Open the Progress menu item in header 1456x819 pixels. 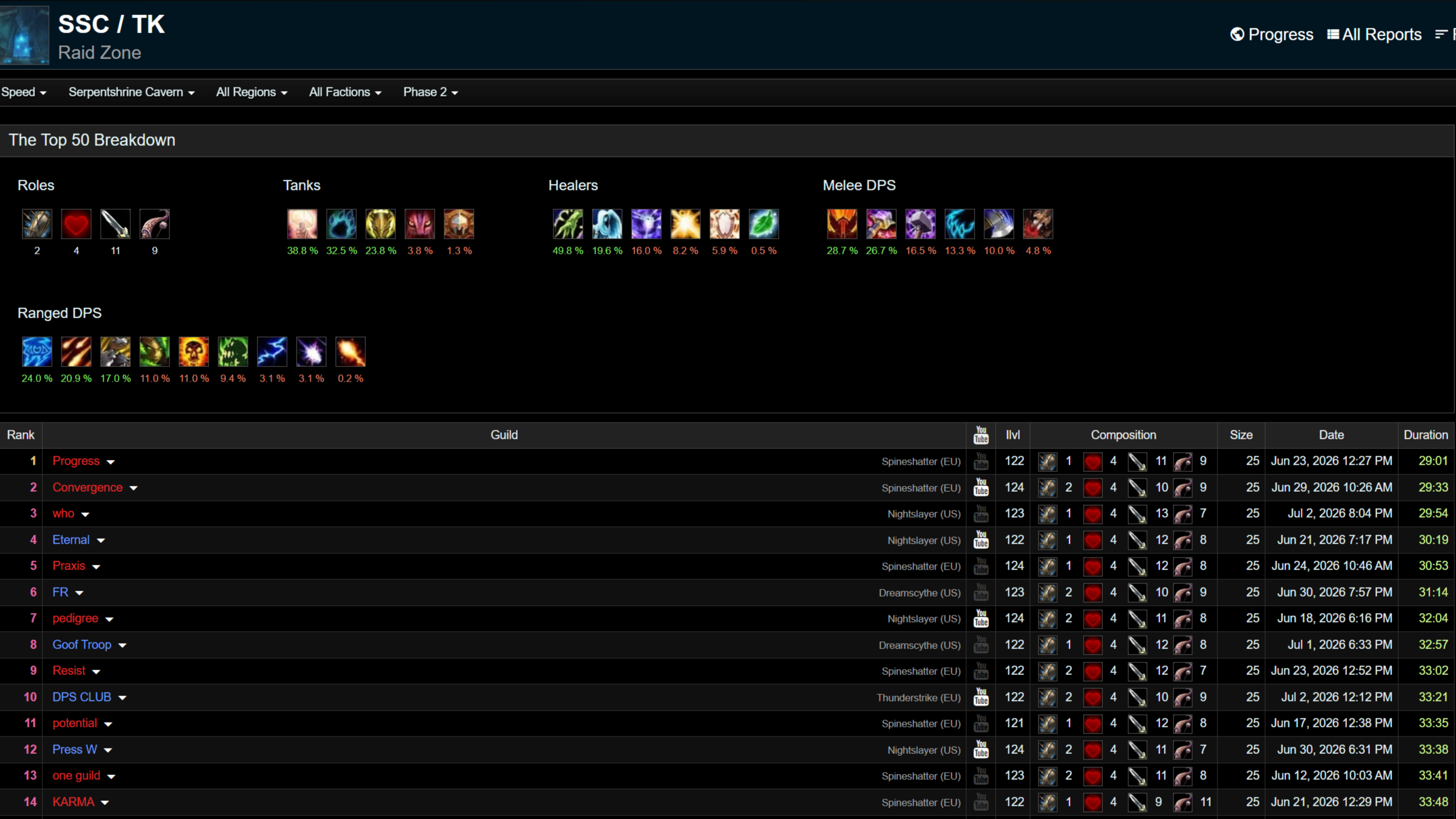point(1272,34)
